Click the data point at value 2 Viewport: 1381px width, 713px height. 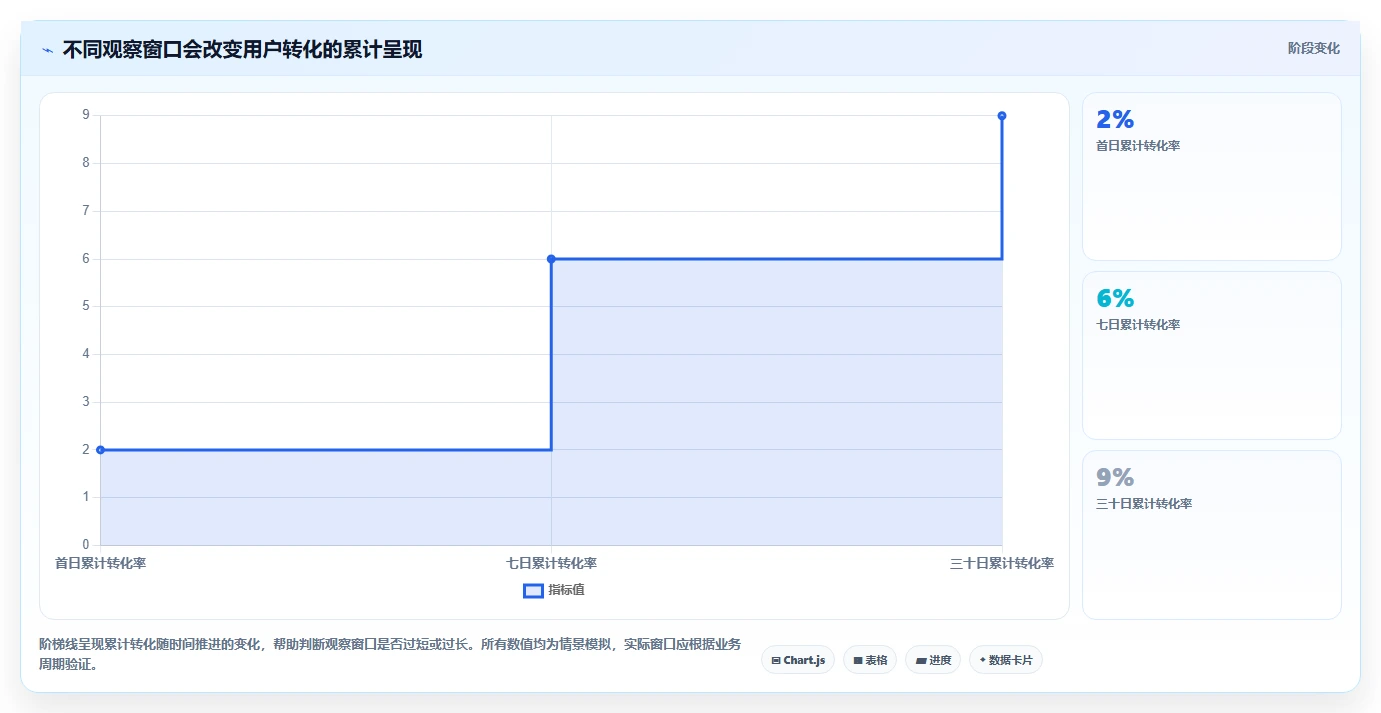tap(100, 450)
